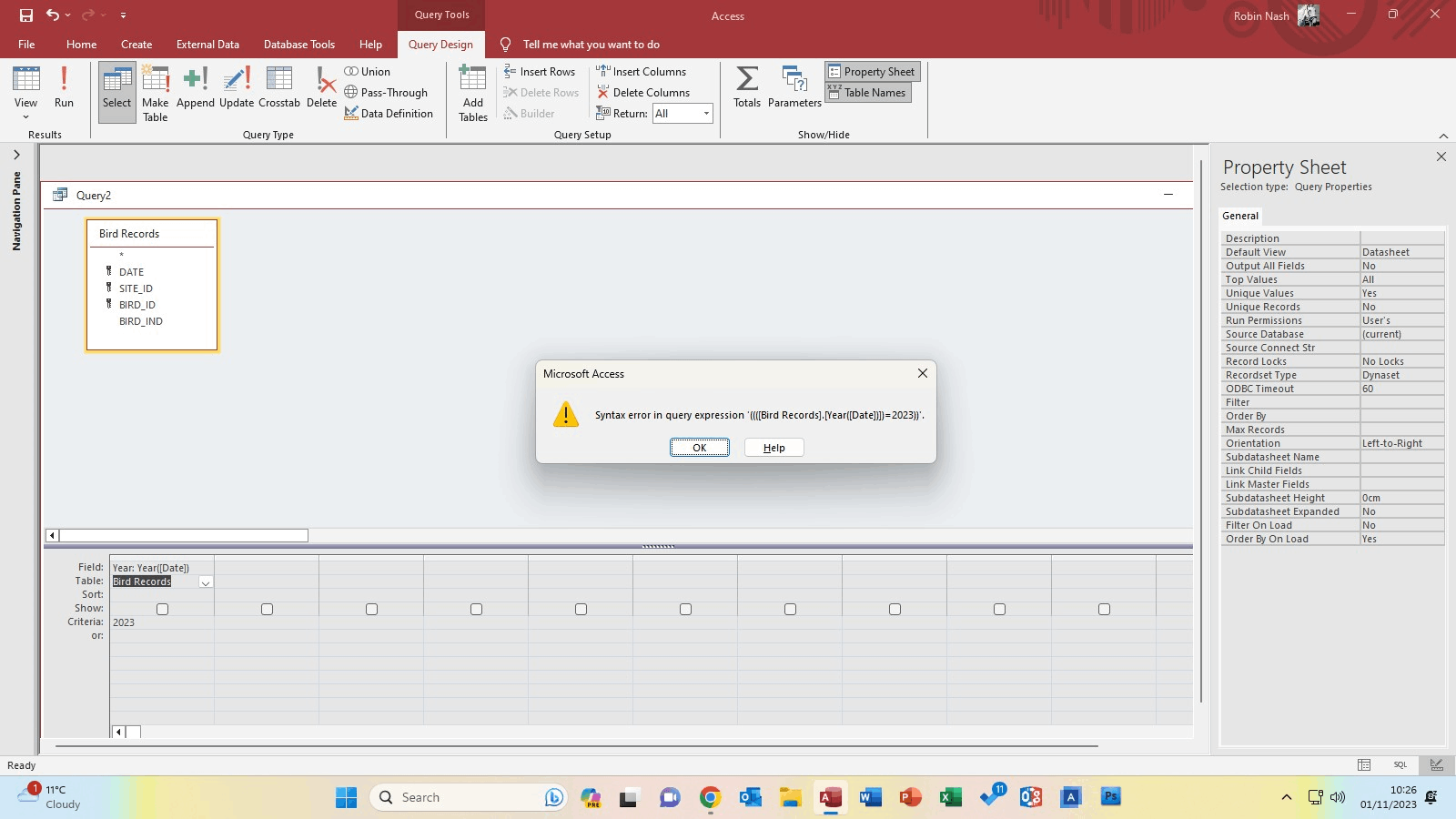Open Google Chrome from the taskbar
Image resolution: width=1456 pixels, height=819 pixels.
(x=711, y=797)
